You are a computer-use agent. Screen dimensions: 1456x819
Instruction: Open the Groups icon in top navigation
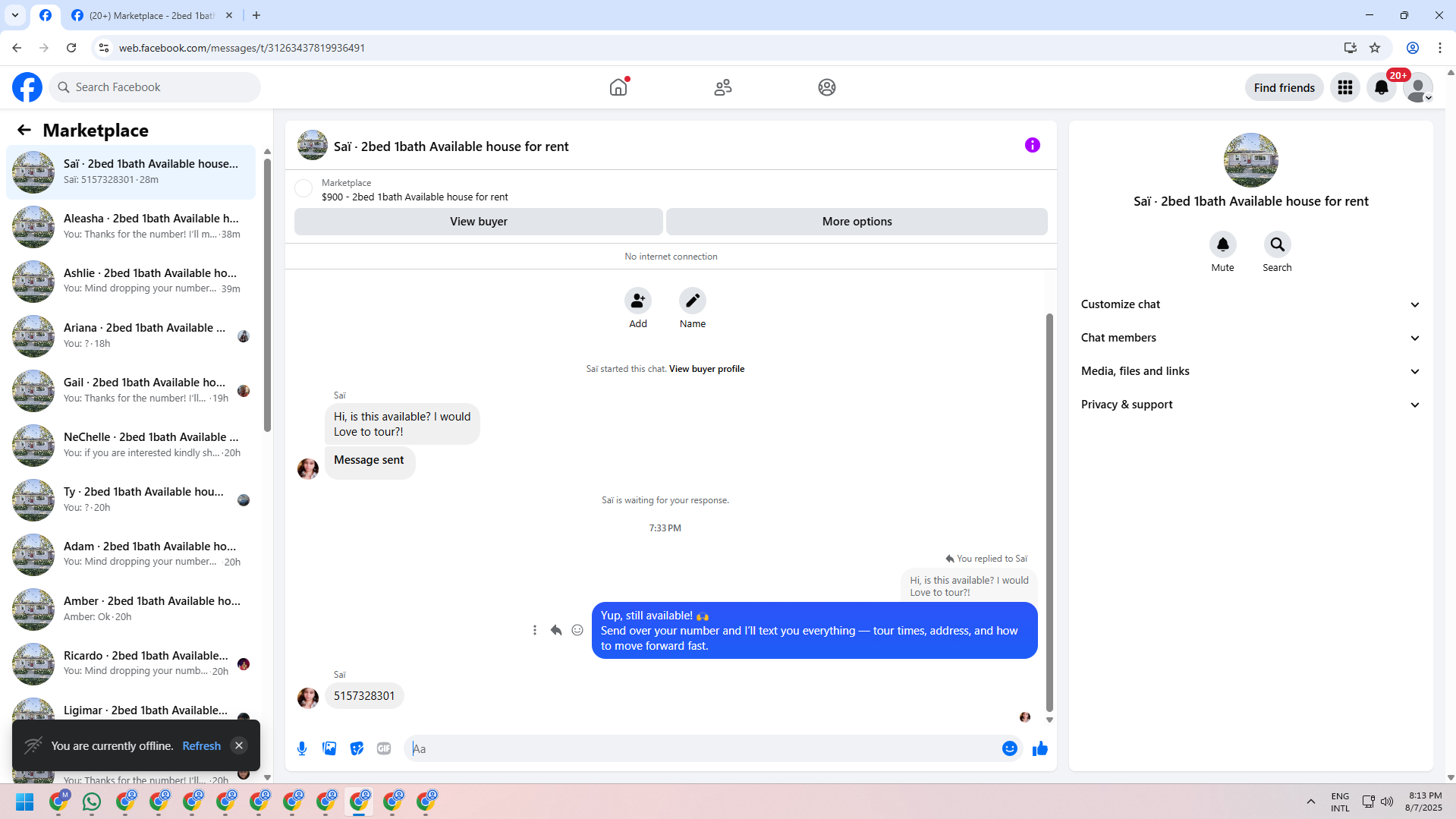(x=827, y=87)
